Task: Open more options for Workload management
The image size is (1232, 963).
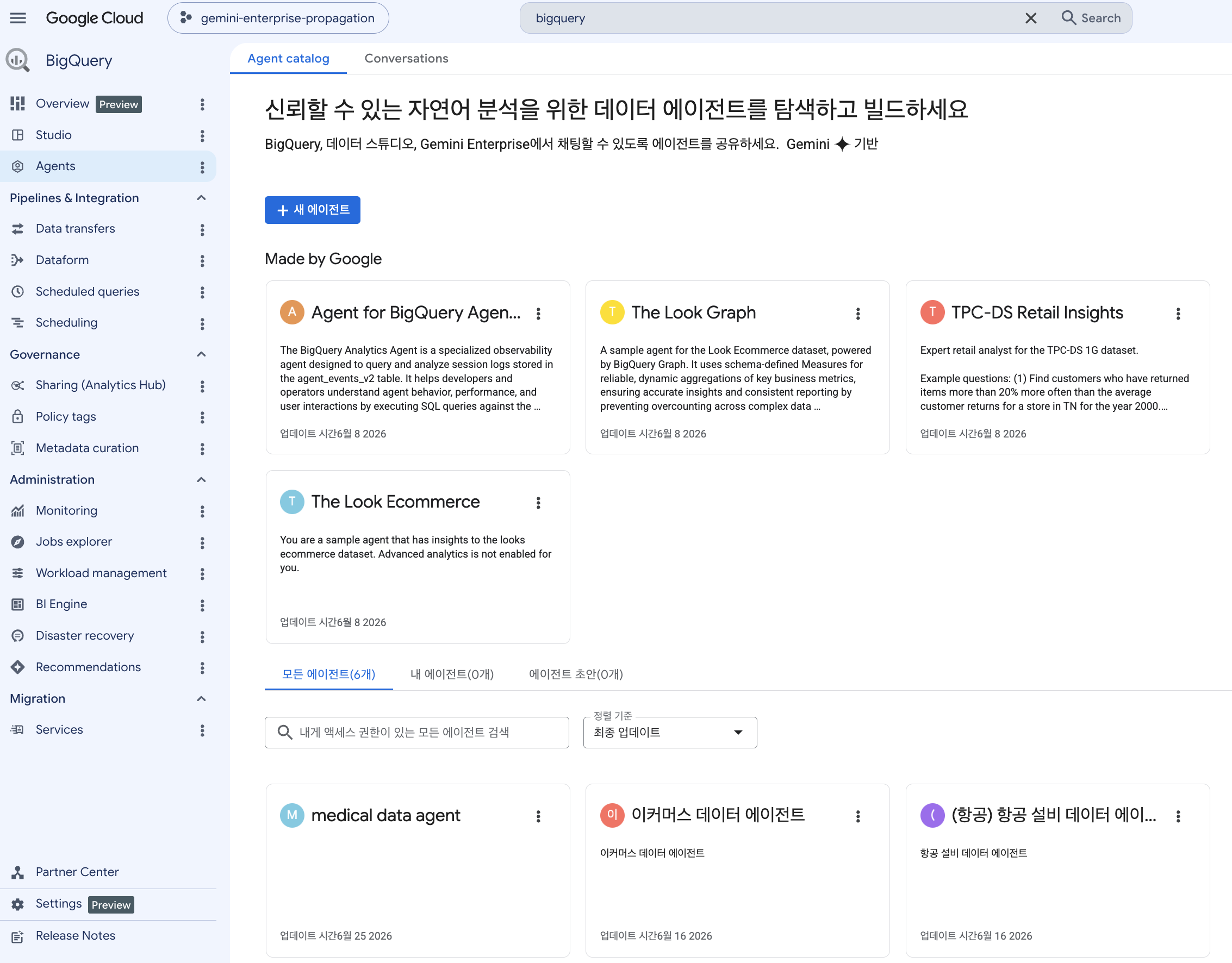Action: pos(202,574)
